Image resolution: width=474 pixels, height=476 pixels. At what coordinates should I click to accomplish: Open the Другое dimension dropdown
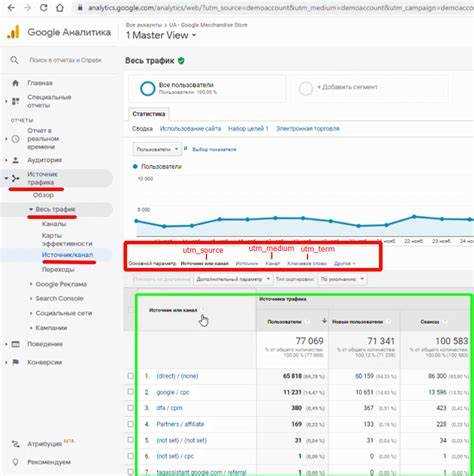pos(344,264)
